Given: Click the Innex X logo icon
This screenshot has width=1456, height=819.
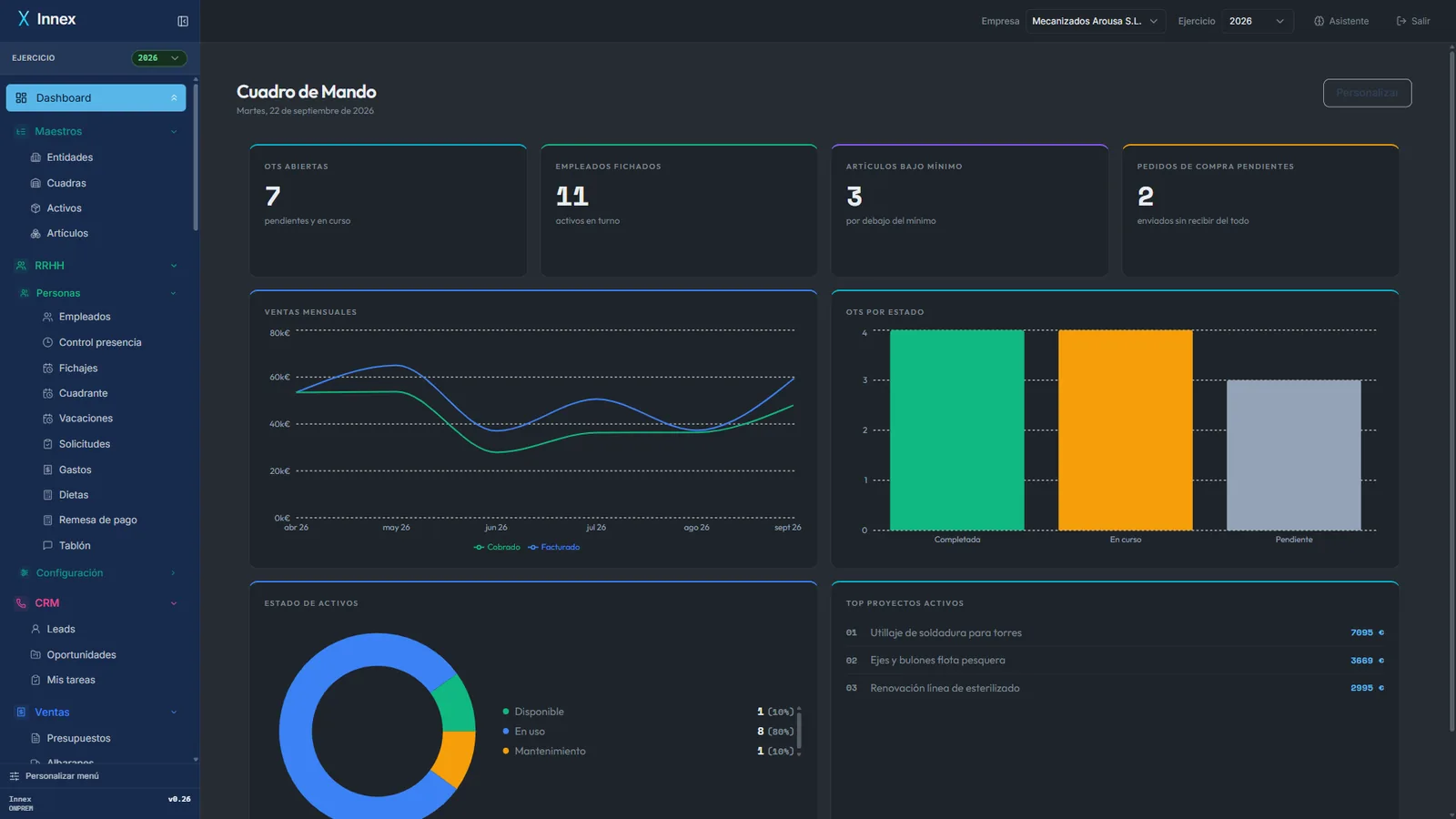Looking at the screenshot, I should 24,19.
